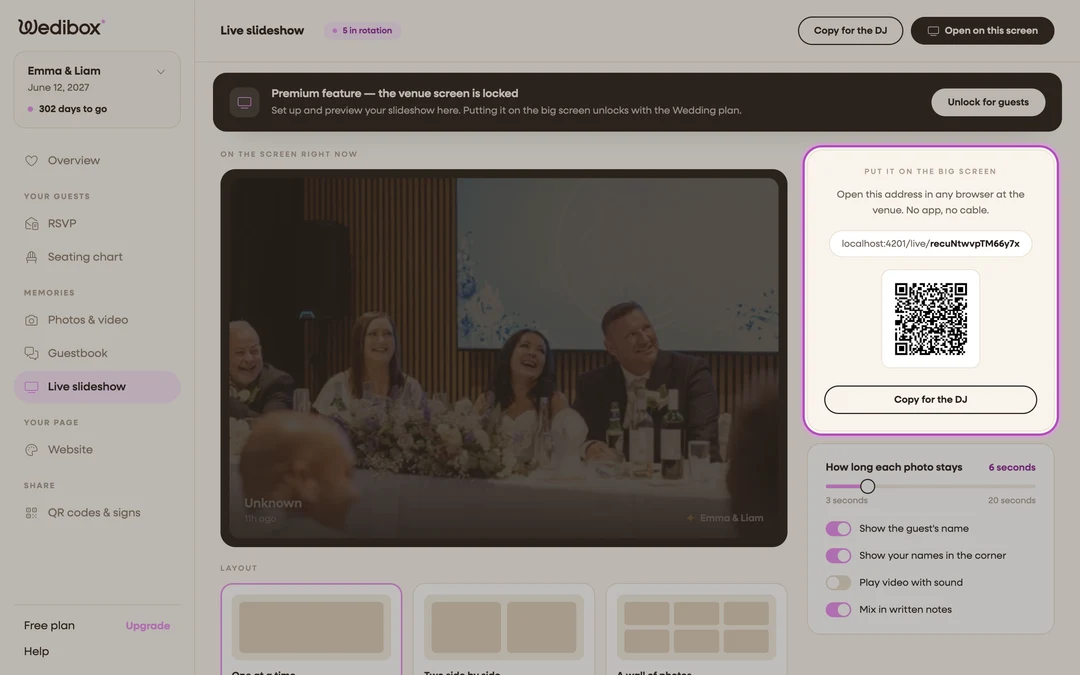Image resolution: width=1080 pixels, height=675 pixels.
Task: Click the QR codes & signs icon
Action: (x=32, y=513)
